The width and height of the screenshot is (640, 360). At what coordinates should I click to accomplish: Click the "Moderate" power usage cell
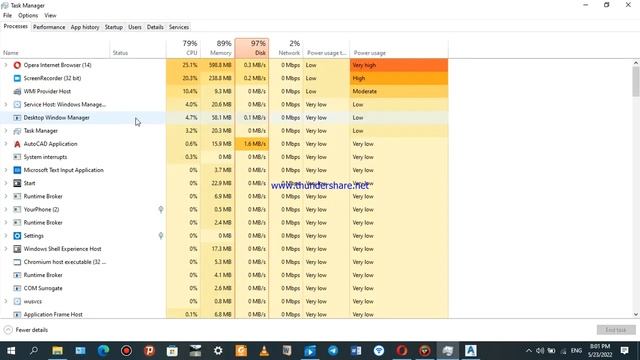coord(399,91)
